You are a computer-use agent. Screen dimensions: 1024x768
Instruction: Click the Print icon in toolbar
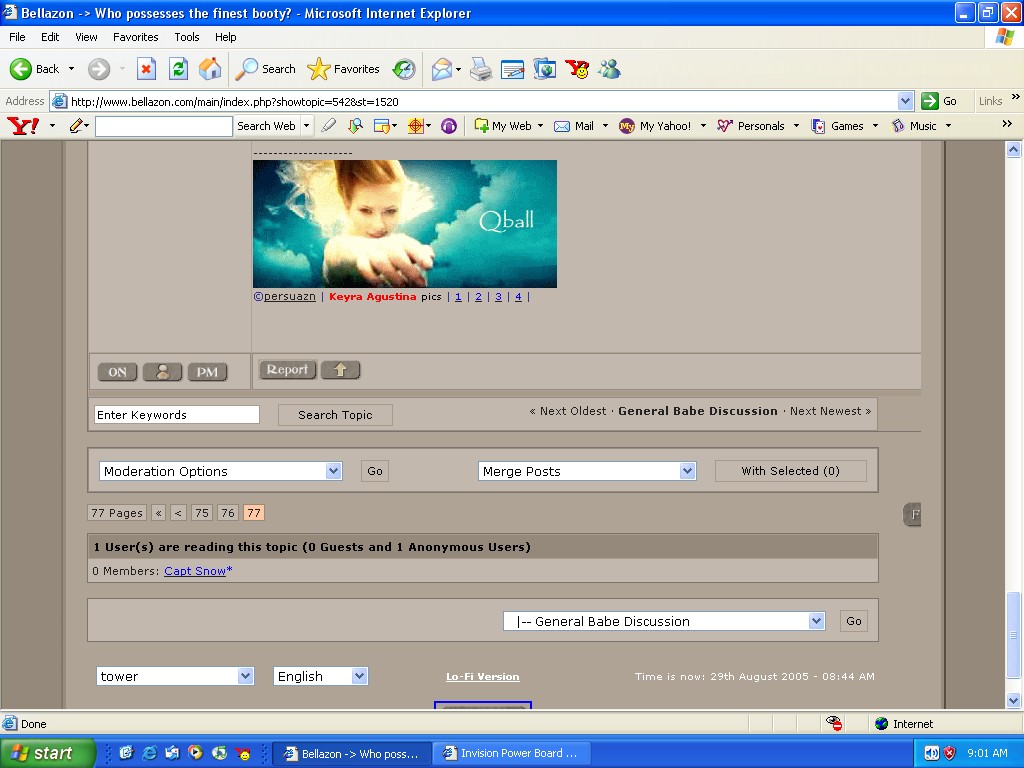click(x=481, y=69)
